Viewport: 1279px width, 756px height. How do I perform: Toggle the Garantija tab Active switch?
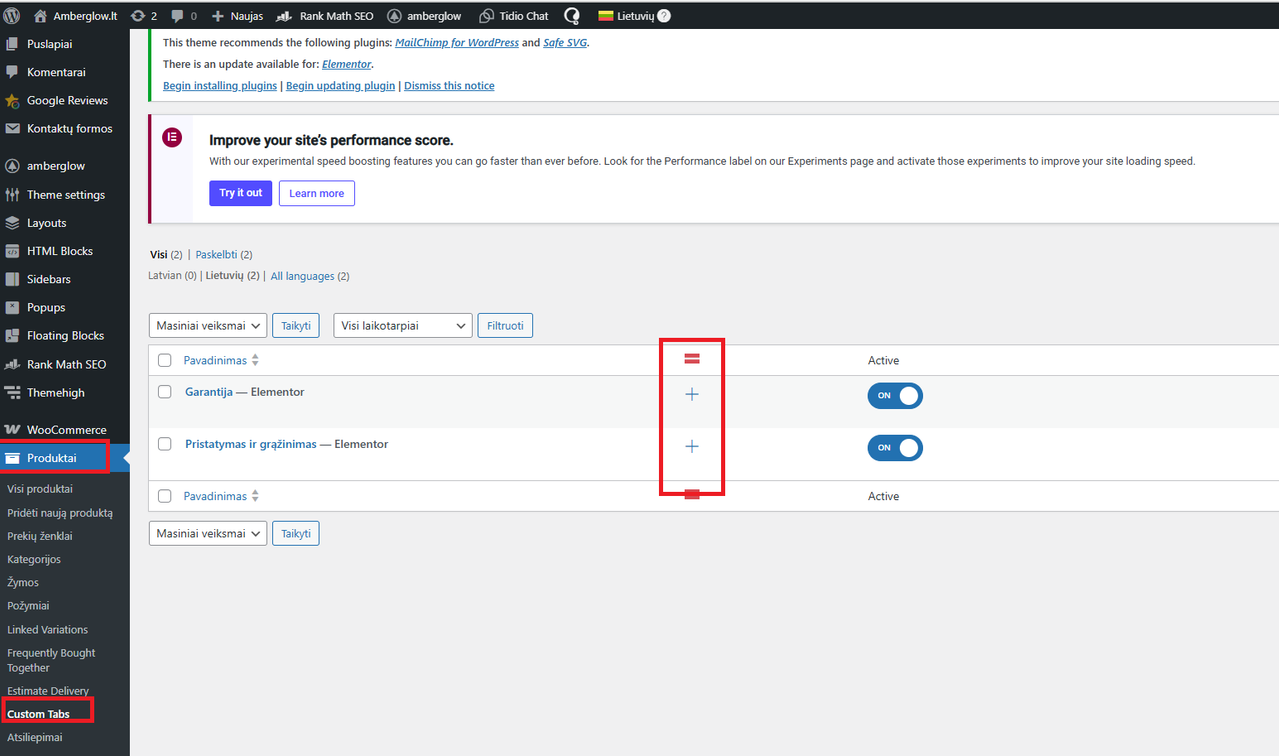tap(895, 395)
